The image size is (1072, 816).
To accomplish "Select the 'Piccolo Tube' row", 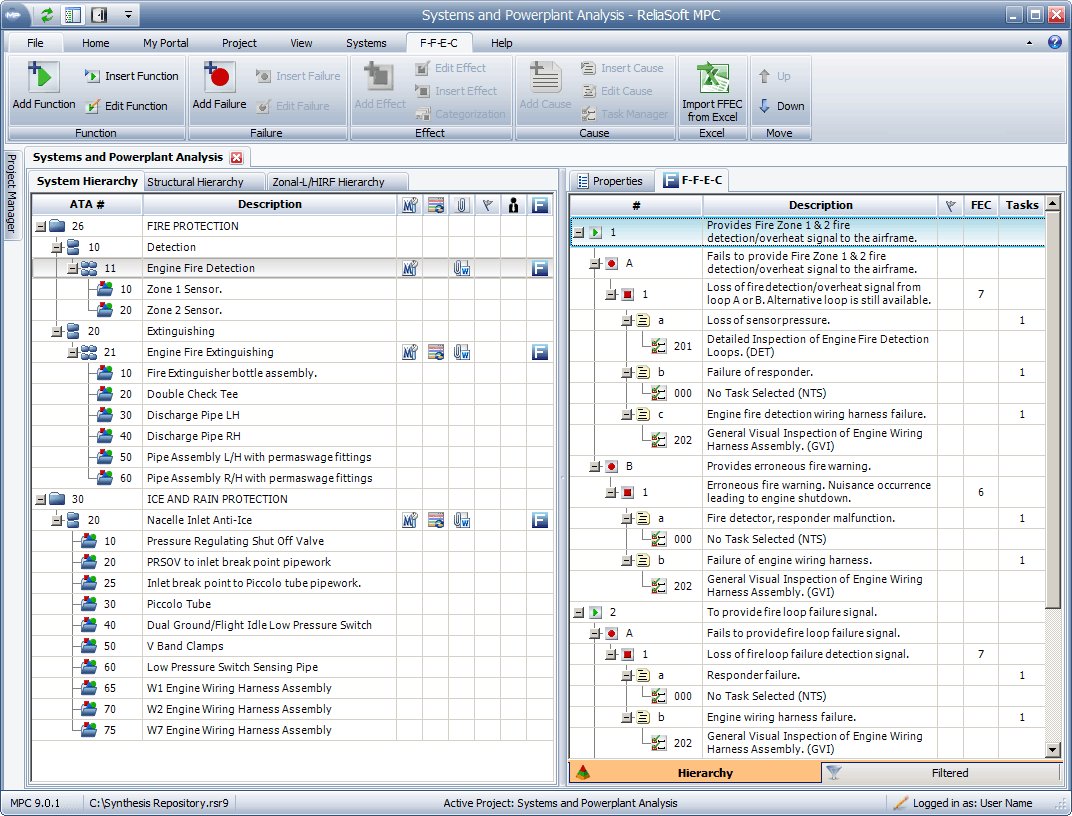I will [293, 605].
